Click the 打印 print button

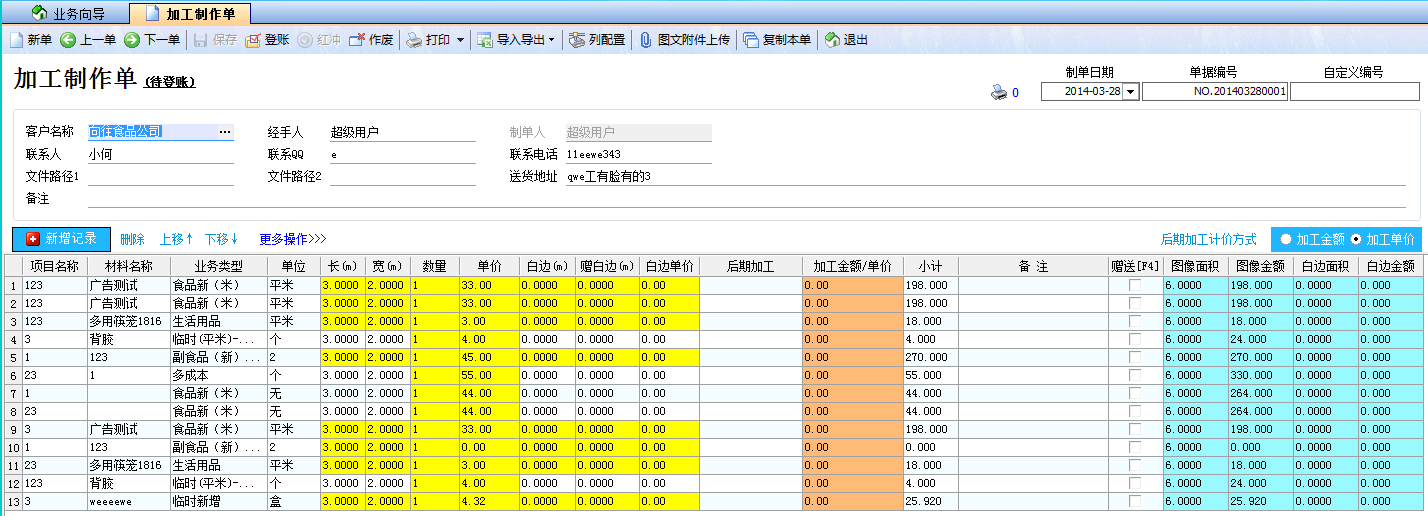tap(428, 40)
